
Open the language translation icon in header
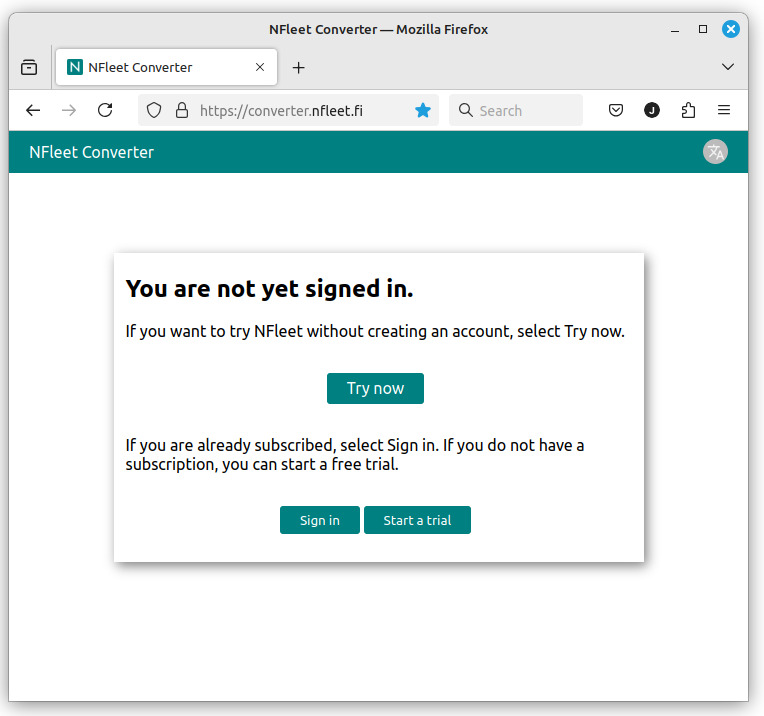[x=715, y=152]
